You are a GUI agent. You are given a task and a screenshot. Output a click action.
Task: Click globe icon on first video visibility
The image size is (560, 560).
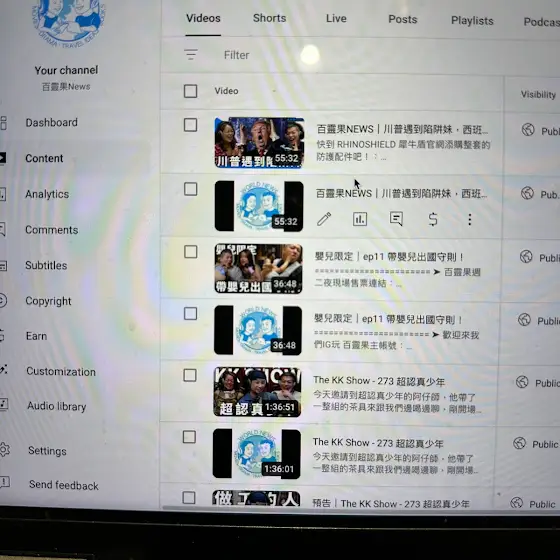click(528, 130)
